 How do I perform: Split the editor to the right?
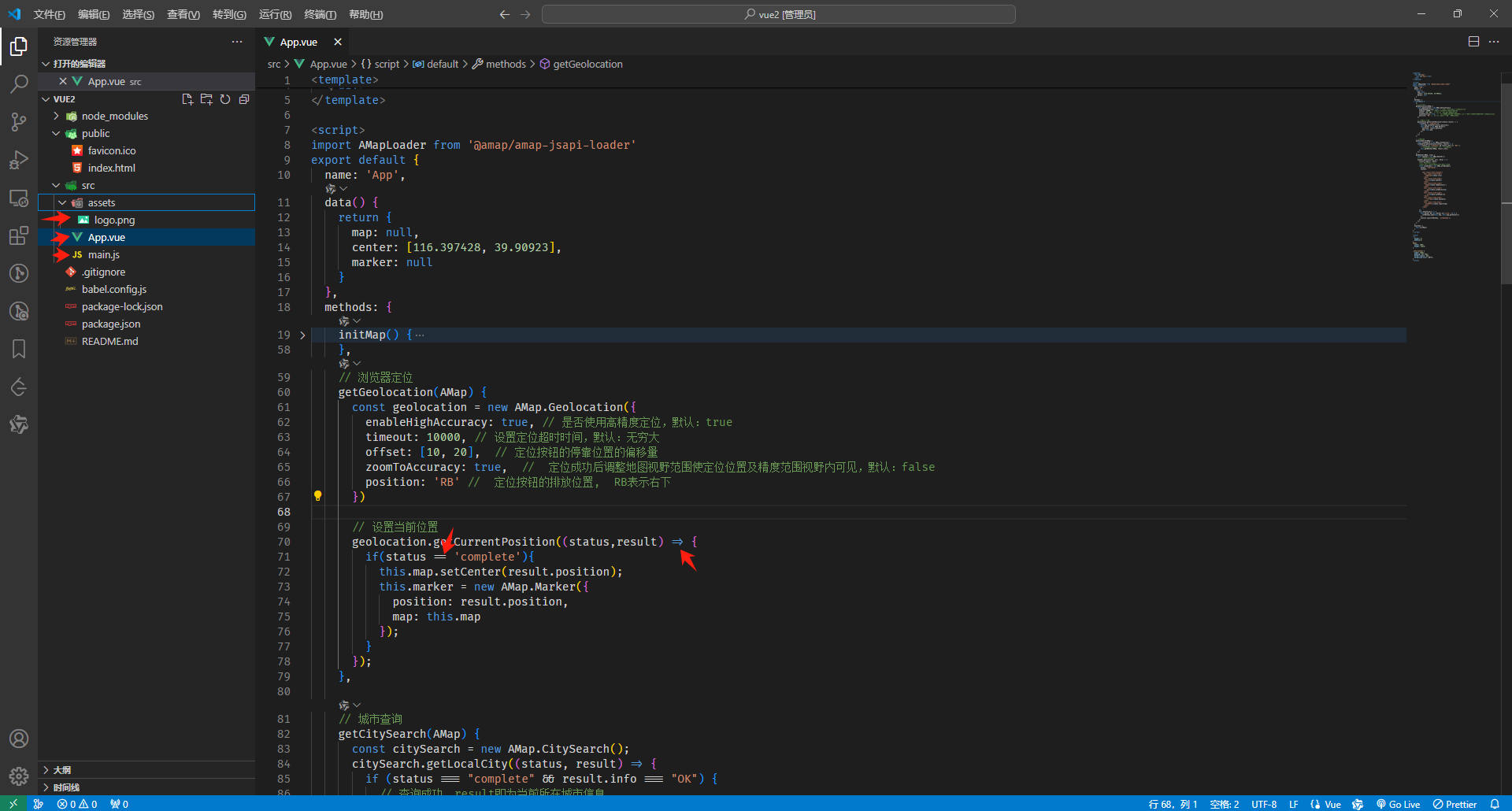point(1473,42)
